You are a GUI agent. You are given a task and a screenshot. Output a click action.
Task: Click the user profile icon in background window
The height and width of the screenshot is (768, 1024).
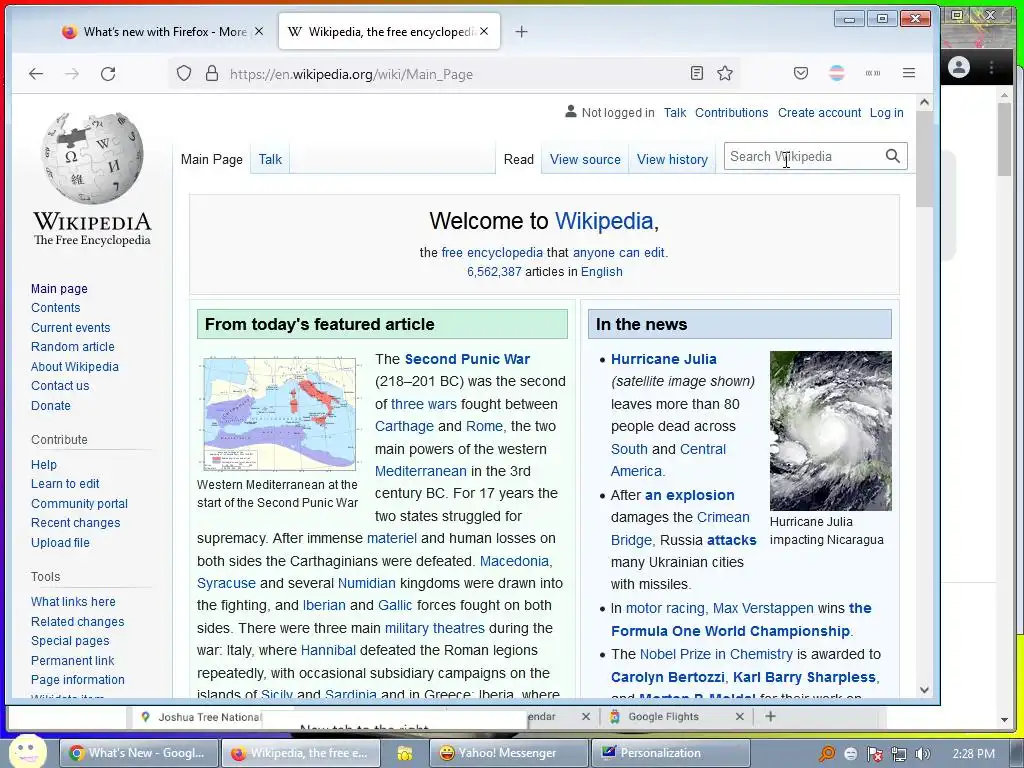coord(959,67)
